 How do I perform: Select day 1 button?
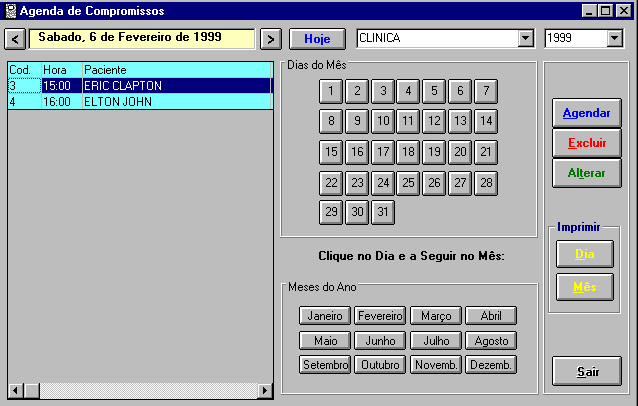(x=331, y=91)
